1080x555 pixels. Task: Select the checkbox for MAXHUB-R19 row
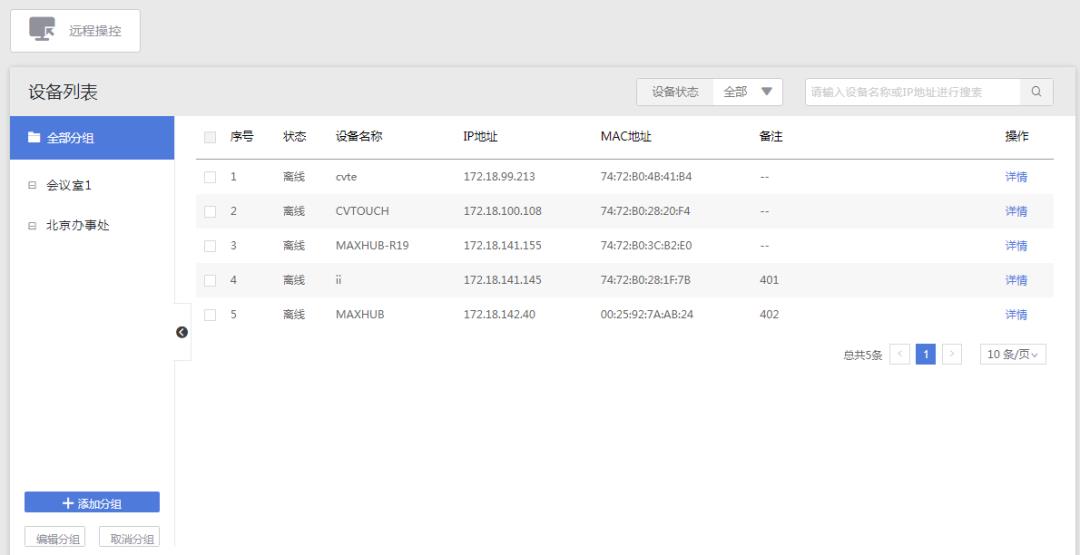point(210,246)
